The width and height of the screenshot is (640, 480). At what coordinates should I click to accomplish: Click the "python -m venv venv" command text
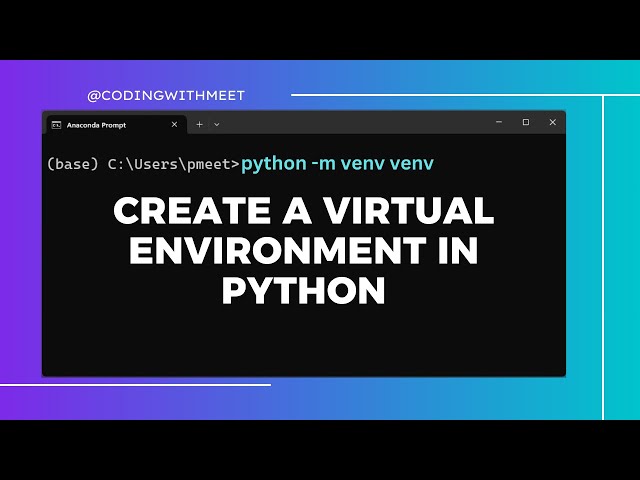(x=337, y=163)
